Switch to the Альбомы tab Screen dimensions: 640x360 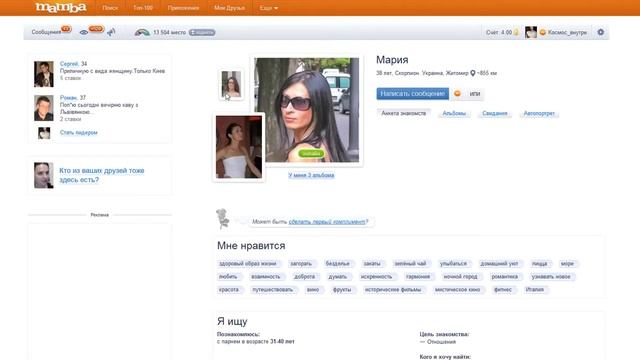click(x=454, y=113)
